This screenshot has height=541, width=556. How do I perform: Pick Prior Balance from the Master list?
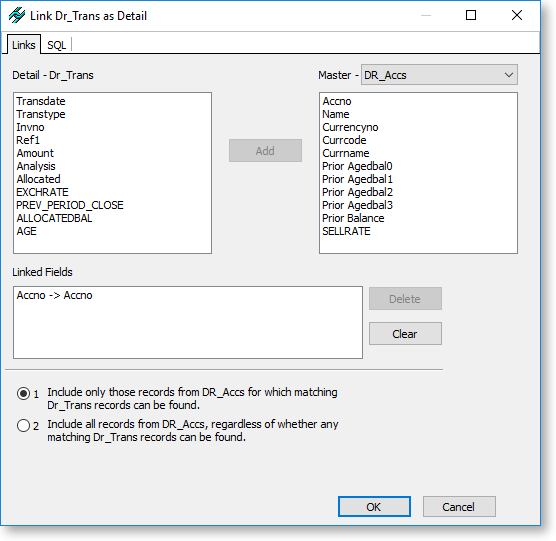[x=353, y=218]
